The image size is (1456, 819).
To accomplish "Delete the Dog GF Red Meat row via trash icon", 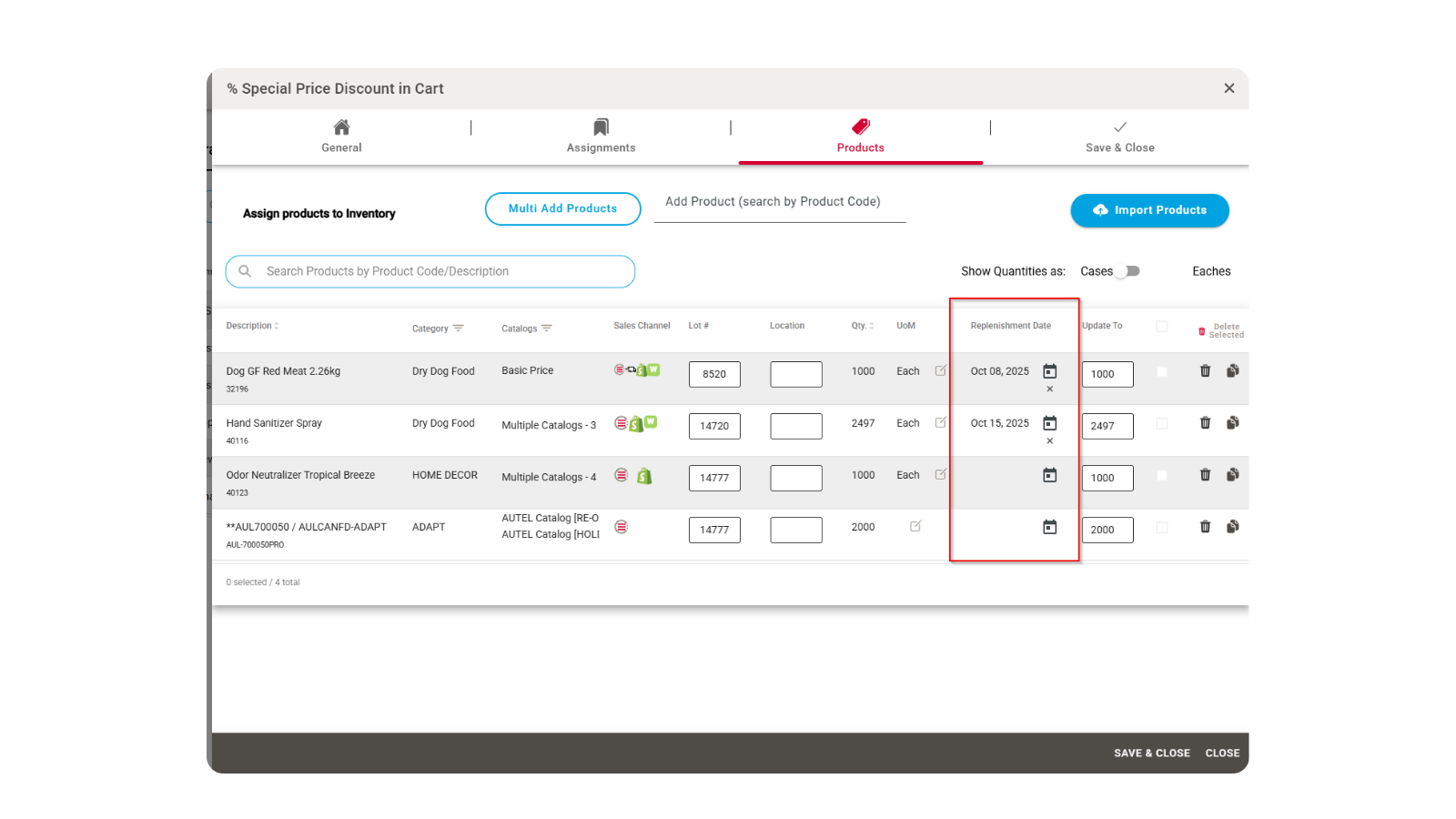I will [1205, 371].
